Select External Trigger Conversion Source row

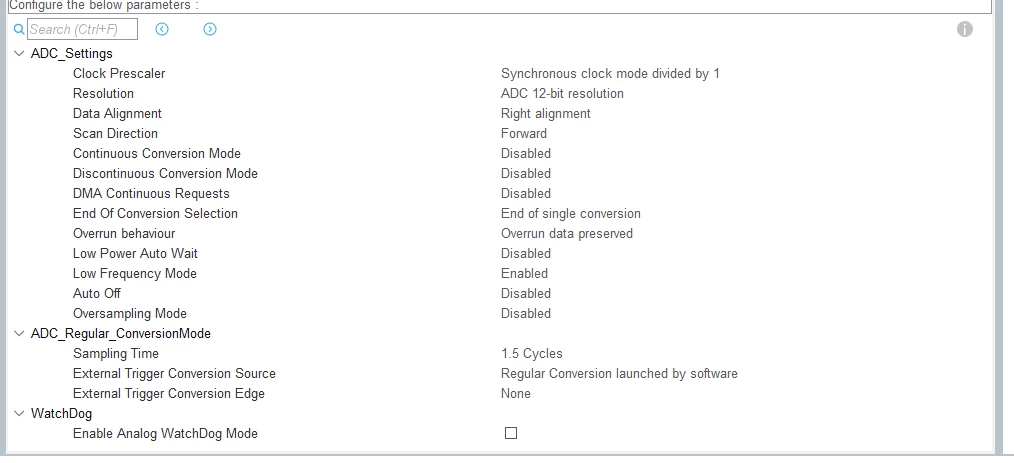(499, 374)
